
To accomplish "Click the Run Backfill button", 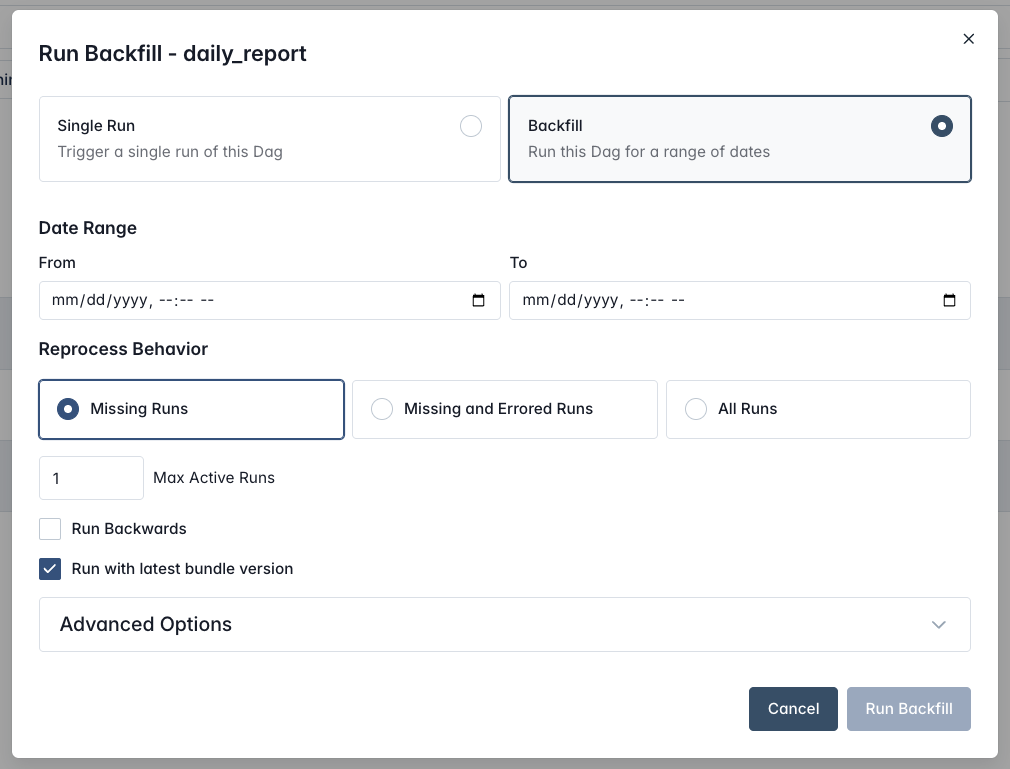I will point(908,709).
